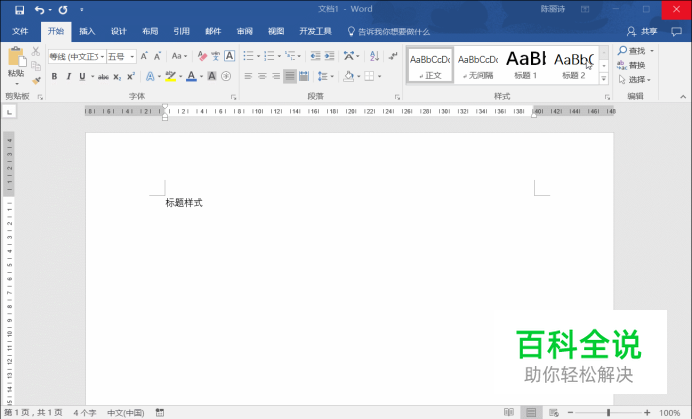The image size is (692, 419).
Task: Switch to the 布局 tab
Action: 150,31
